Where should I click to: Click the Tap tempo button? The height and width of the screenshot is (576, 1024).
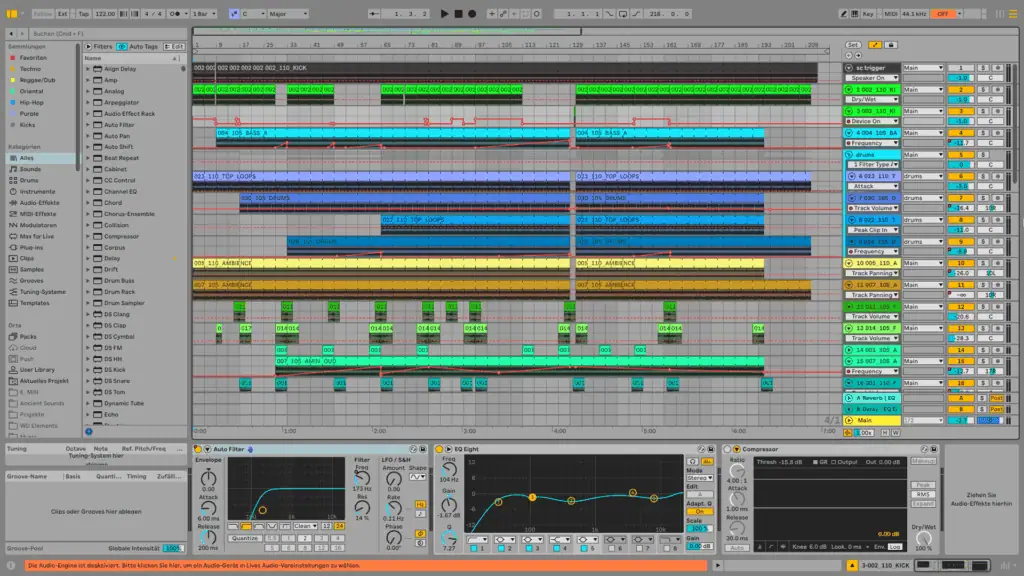(x=83, y=14)
